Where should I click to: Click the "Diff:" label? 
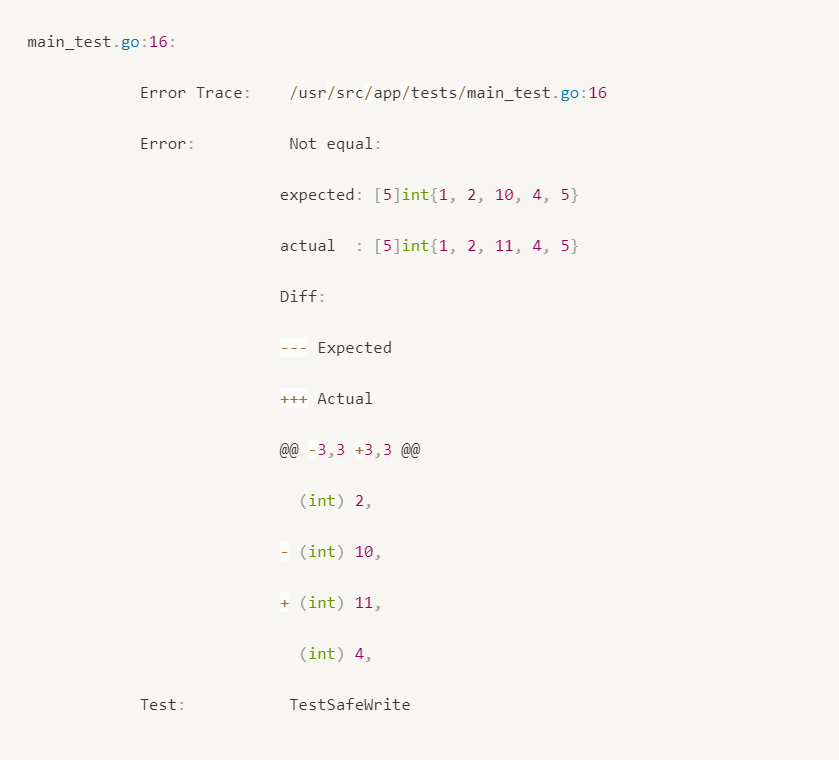tap(303, 297)
